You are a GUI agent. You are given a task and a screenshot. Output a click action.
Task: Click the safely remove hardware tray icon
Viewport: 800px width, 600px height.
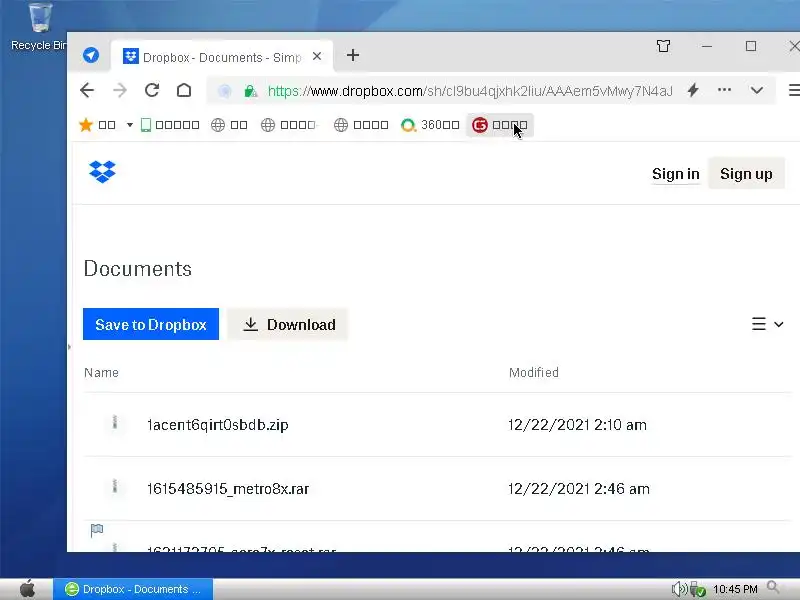click(x=697, y=590)
